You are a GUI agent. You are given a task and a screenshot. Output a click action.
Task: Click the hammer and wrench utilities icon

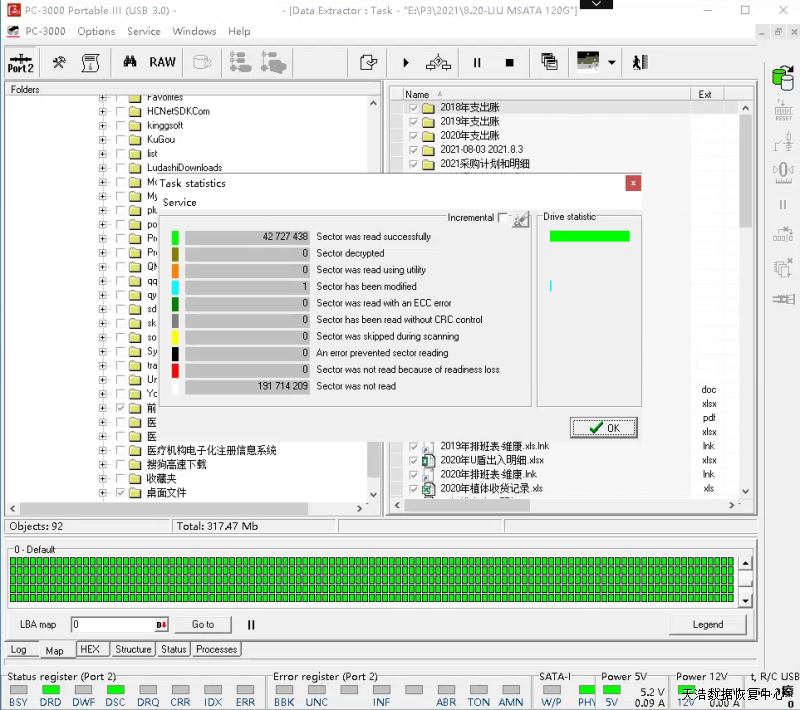coord(59,62)
